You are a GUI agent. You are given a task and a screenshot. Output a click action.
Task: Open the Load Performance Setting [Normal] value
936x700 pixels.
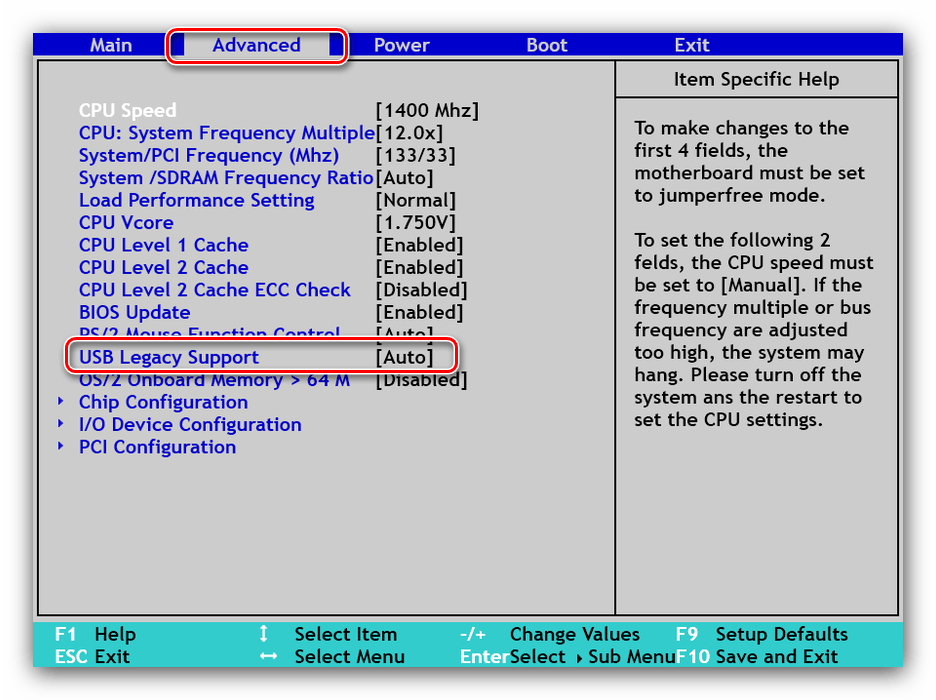(x=415, y=200)
